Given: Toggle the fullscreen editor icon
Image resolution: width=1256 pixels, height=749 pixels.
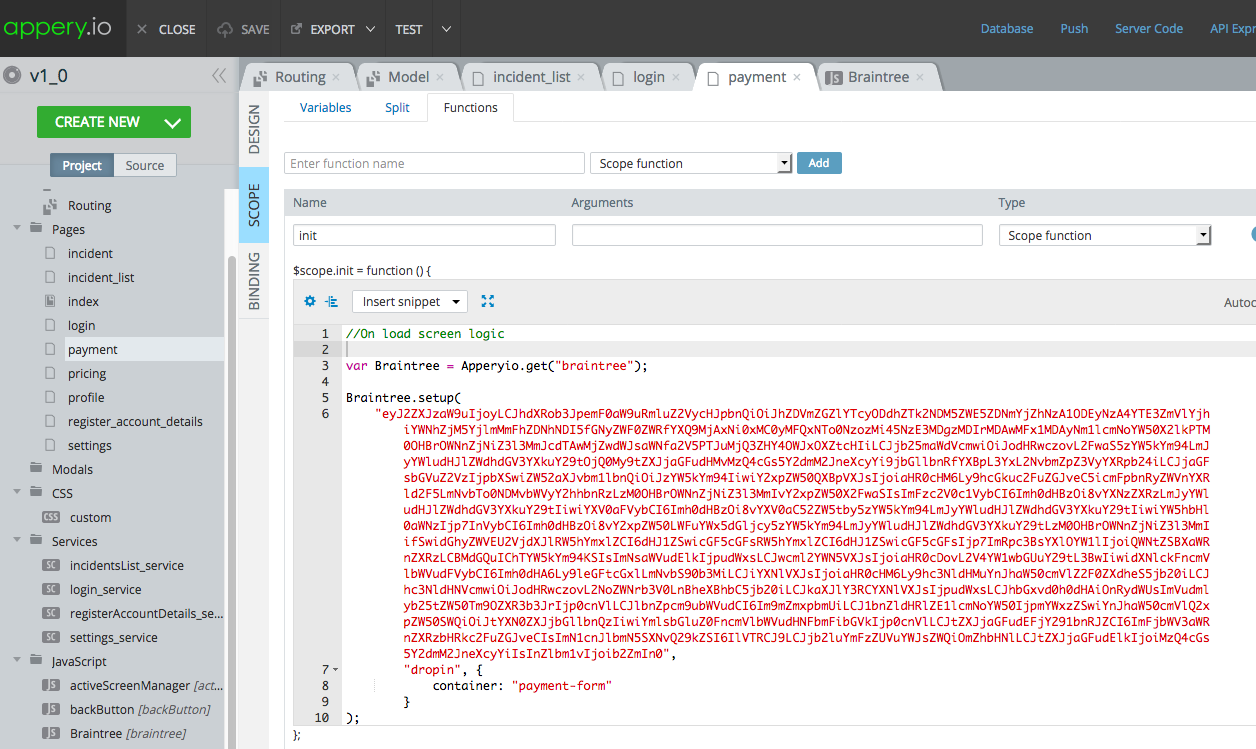Looking at the screenshot, I should [488, 301].
